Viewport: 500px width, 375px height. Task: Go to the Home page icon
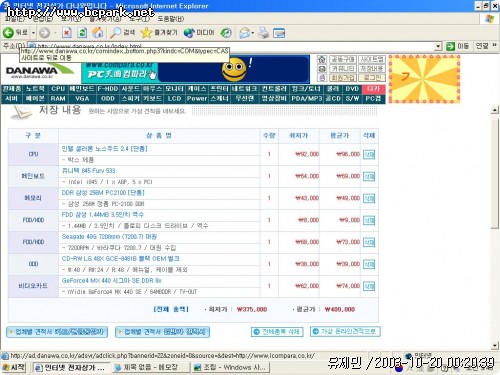(98, 33)
